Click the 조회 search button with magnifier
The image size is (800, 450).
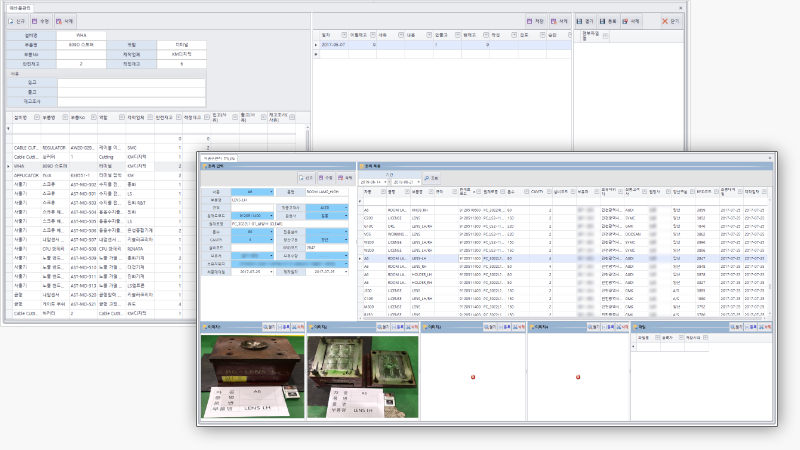pyautogui.click(x=431, y=178)
